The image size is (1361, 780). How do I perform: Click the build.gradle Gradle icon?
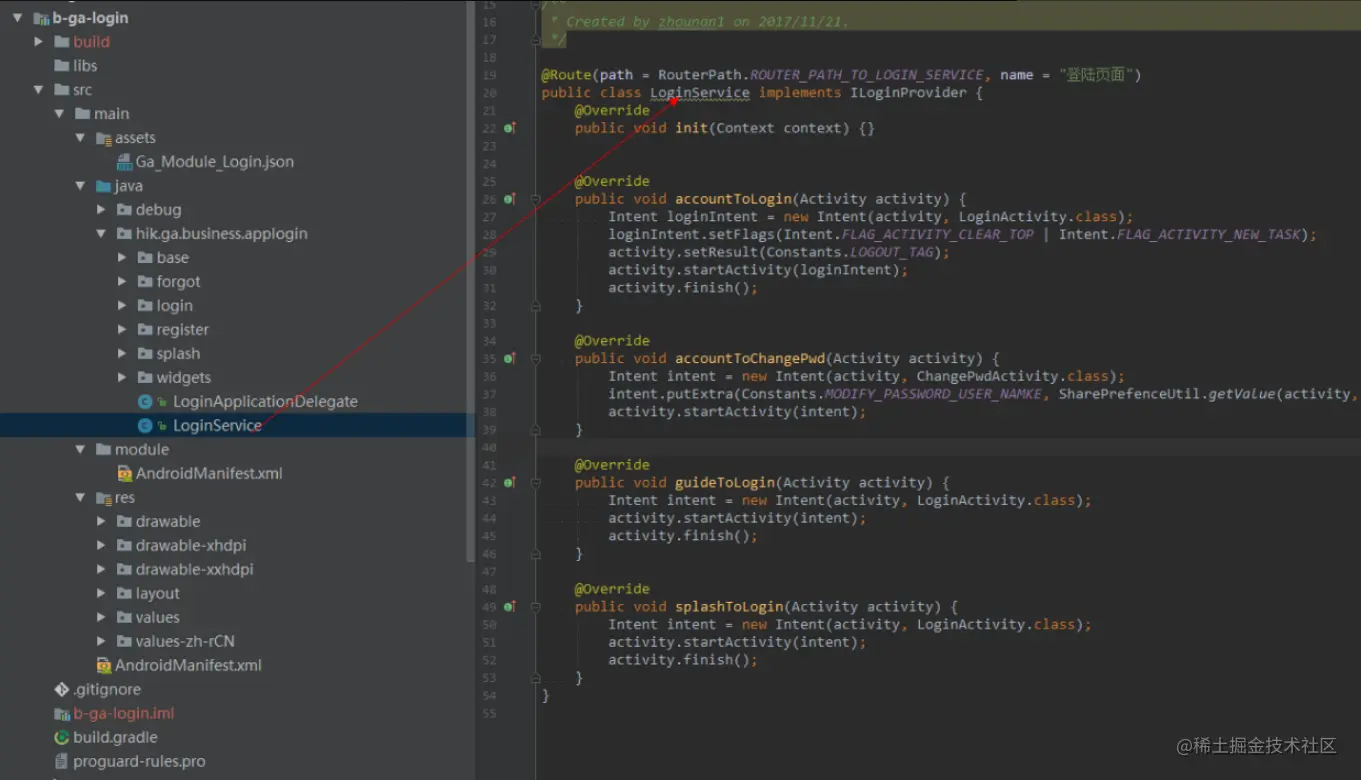coord(62,738)
